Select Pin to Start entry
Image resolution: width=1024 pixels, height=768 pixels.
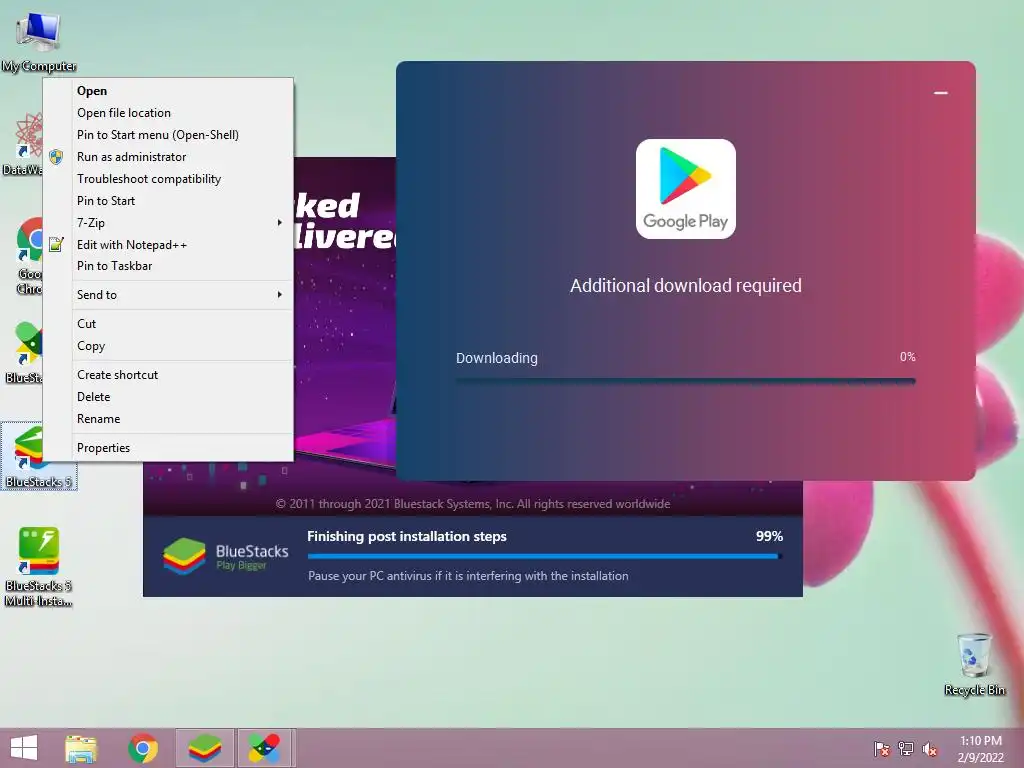[168, 200]
